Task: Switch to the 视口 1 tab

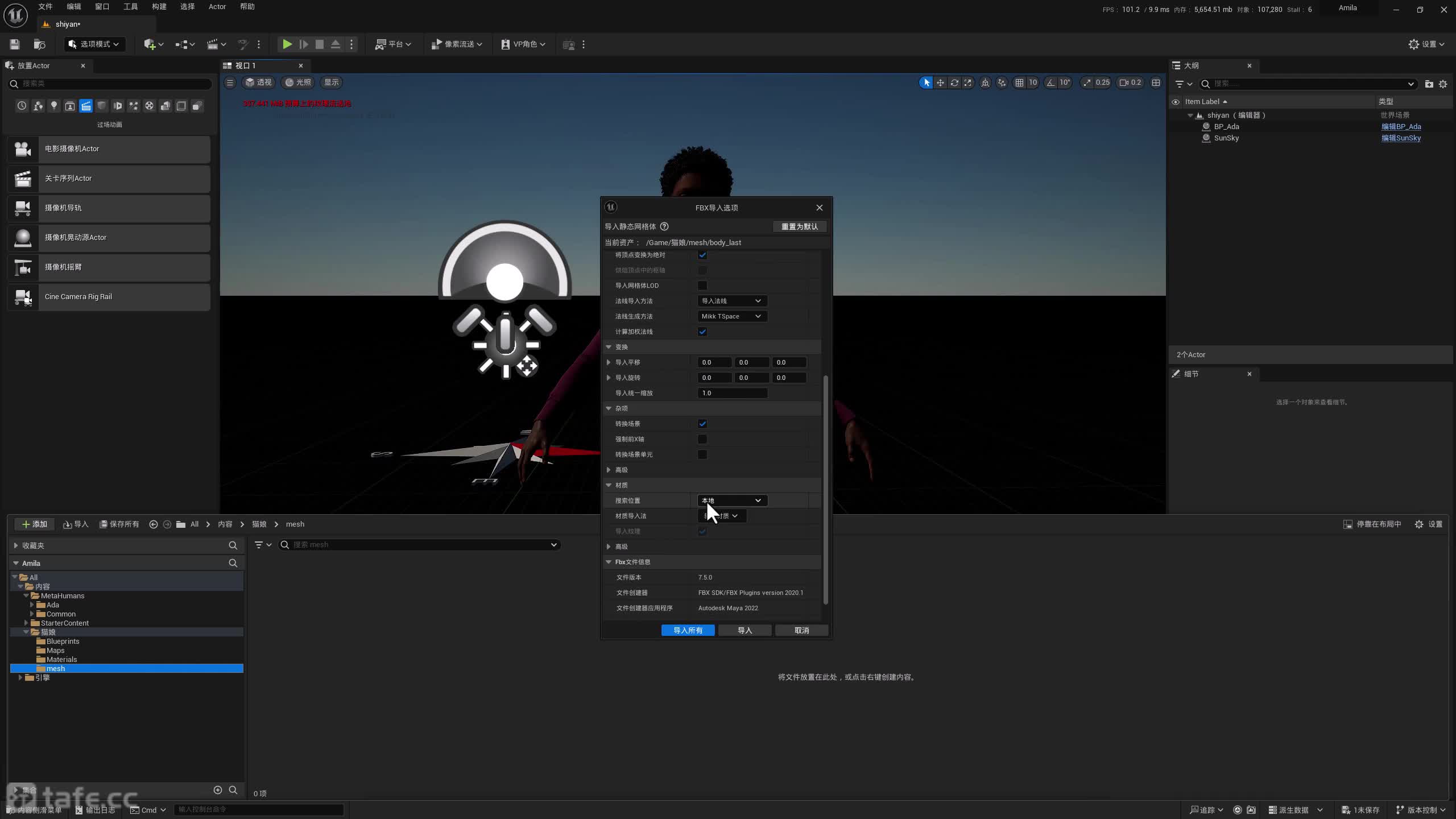Action: (x=246, y=65)
